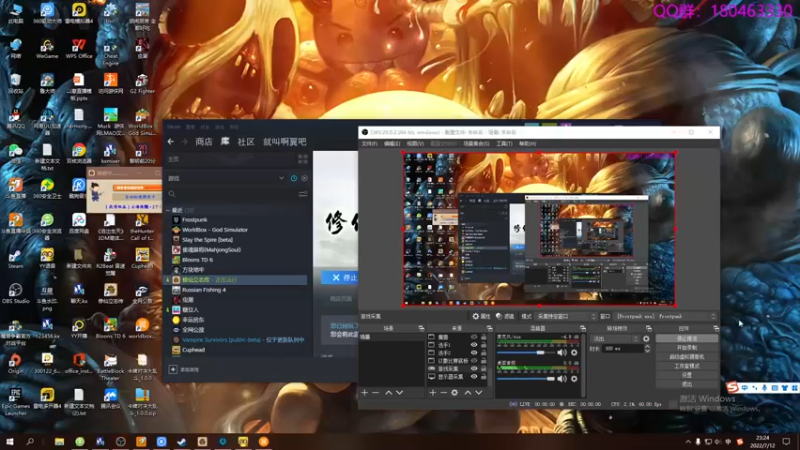Open OBS 编辑(E) menu
800x450 pixels.
392,144
